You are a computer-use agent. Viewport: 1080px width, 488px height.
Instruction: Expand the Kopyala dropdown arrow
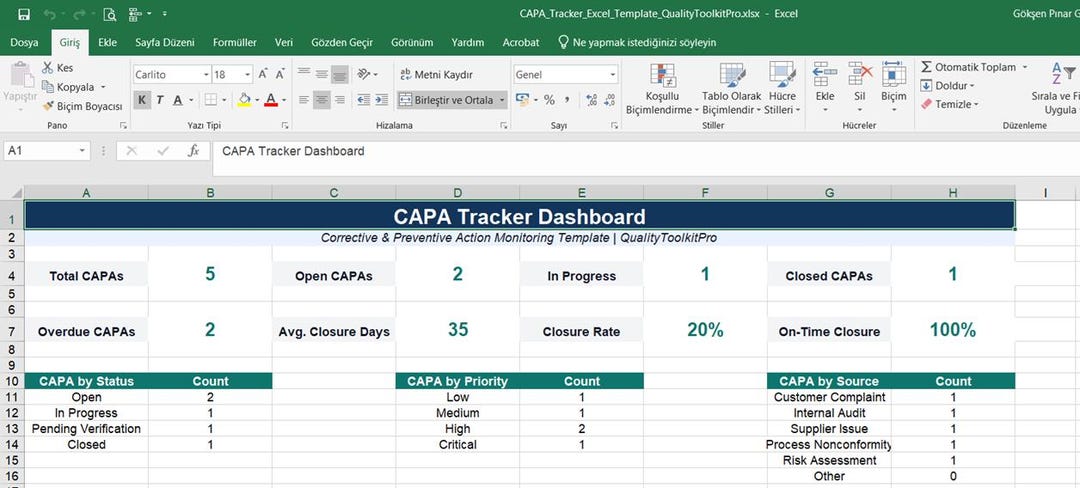coord(103,87)
